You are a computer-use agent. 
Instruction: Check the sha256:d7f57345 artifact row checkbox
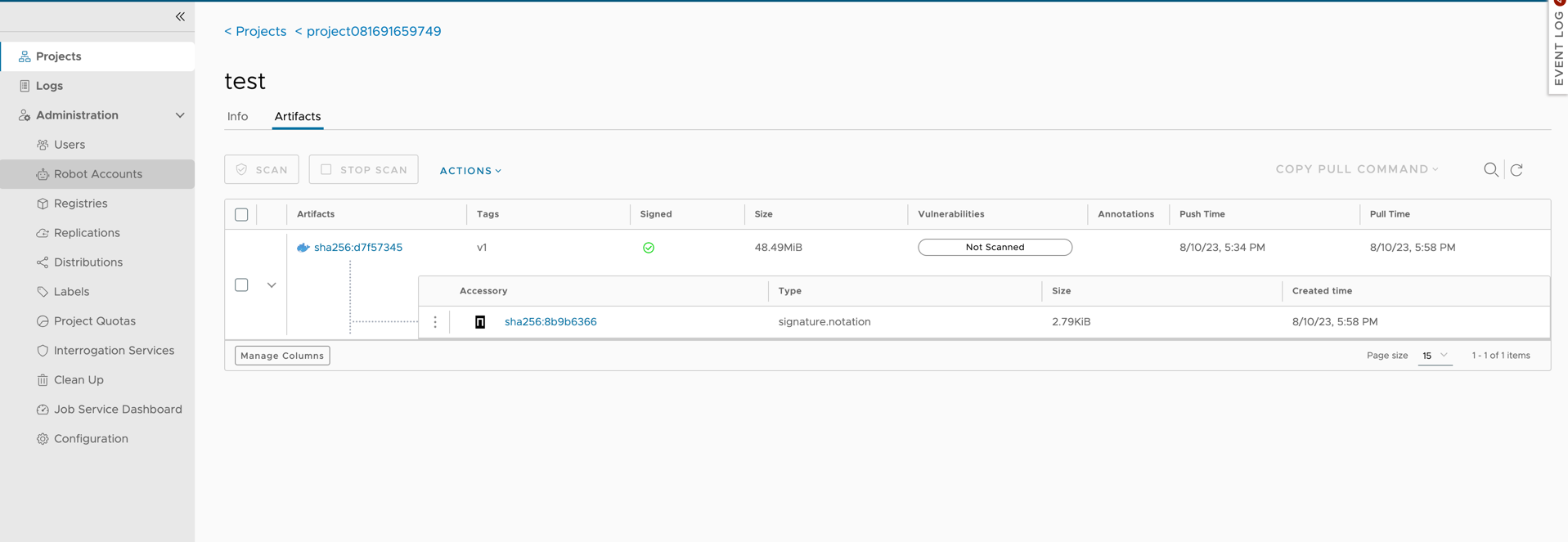click(x=241, y=284)
